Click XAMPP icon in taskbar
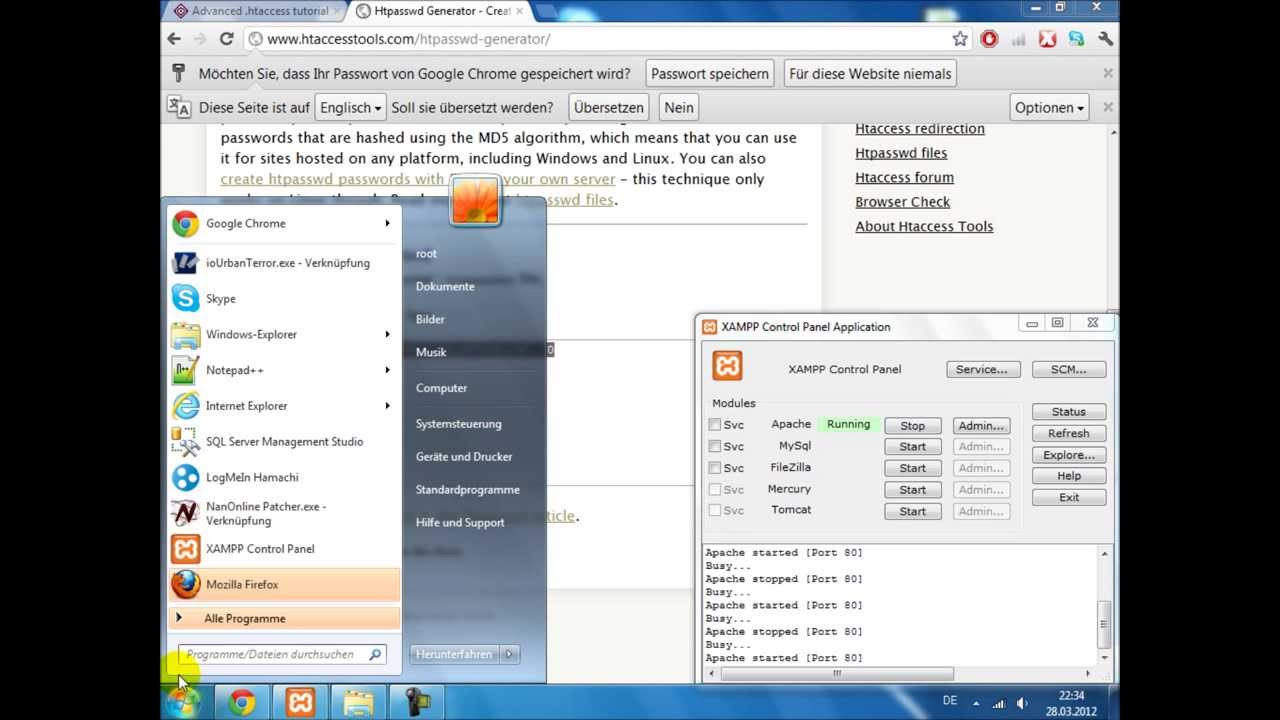Viewport: 1280px width, 720px height. [300, 702]
